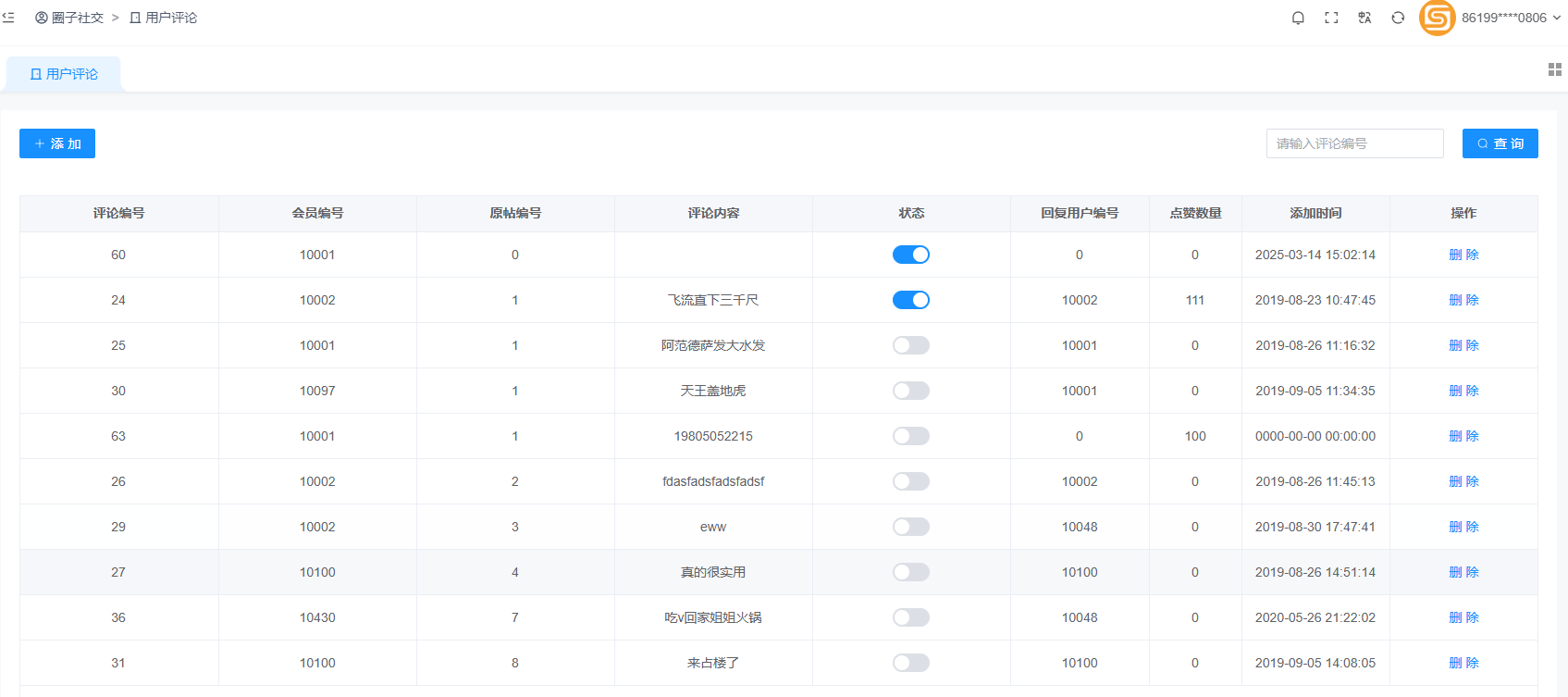
Task: Click the refresh page icon
Action: click(x=1398, y=18)
